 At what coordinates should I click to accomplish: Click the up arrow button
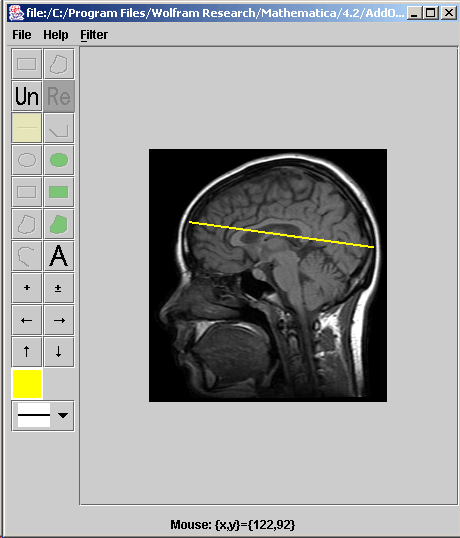click(x=27, y=352)
